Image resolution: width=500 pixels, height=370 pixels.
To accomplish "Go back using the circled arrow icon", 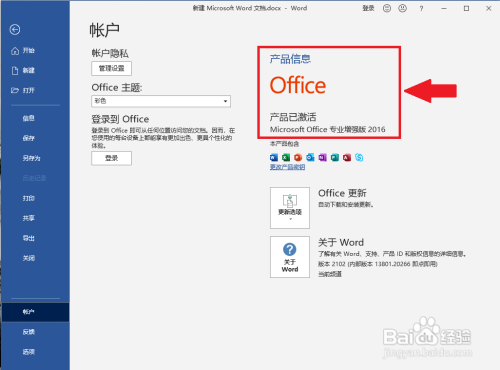I will click(15, 30).
